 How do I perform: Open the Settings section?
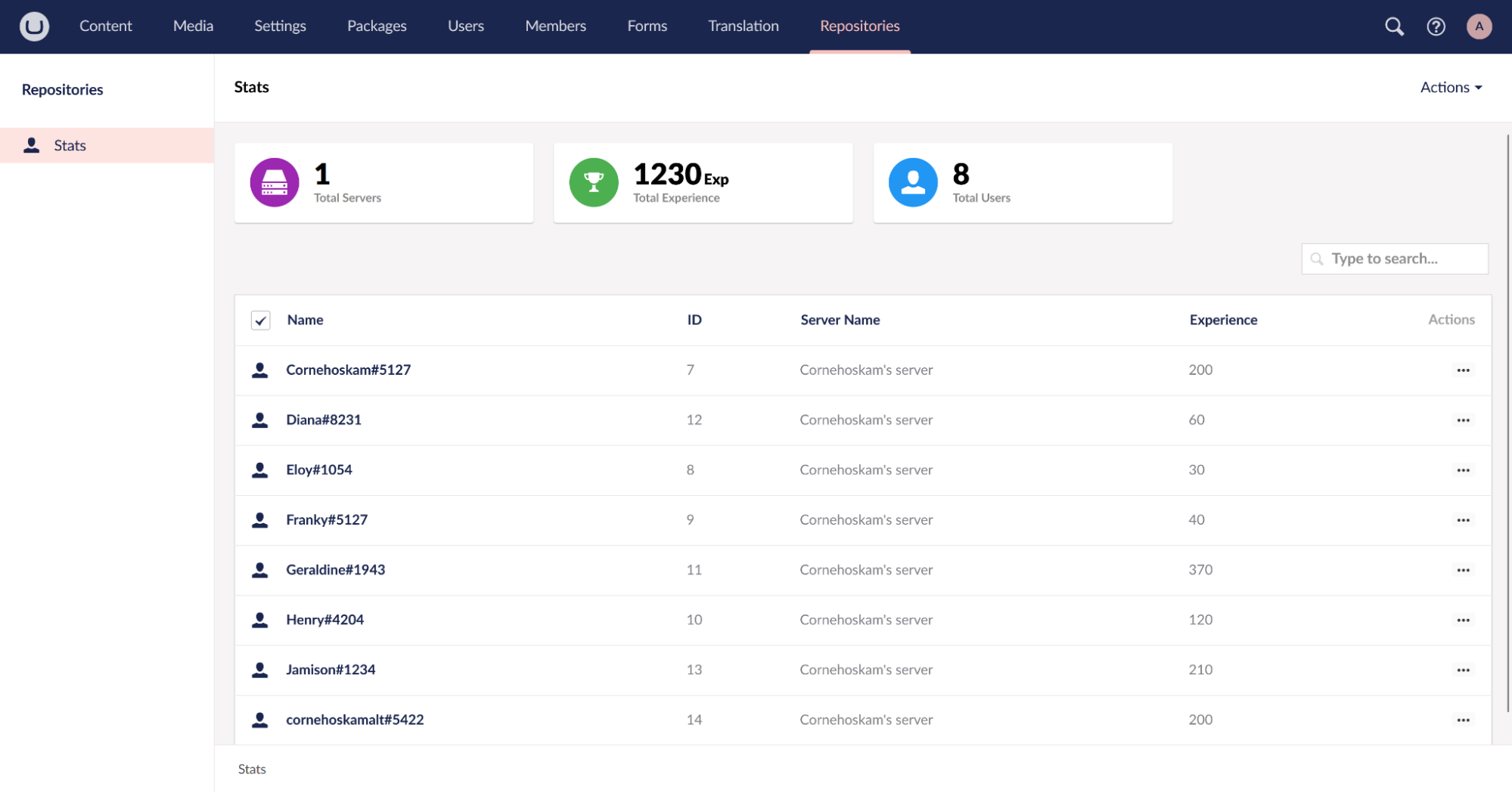tap(280, 26)
